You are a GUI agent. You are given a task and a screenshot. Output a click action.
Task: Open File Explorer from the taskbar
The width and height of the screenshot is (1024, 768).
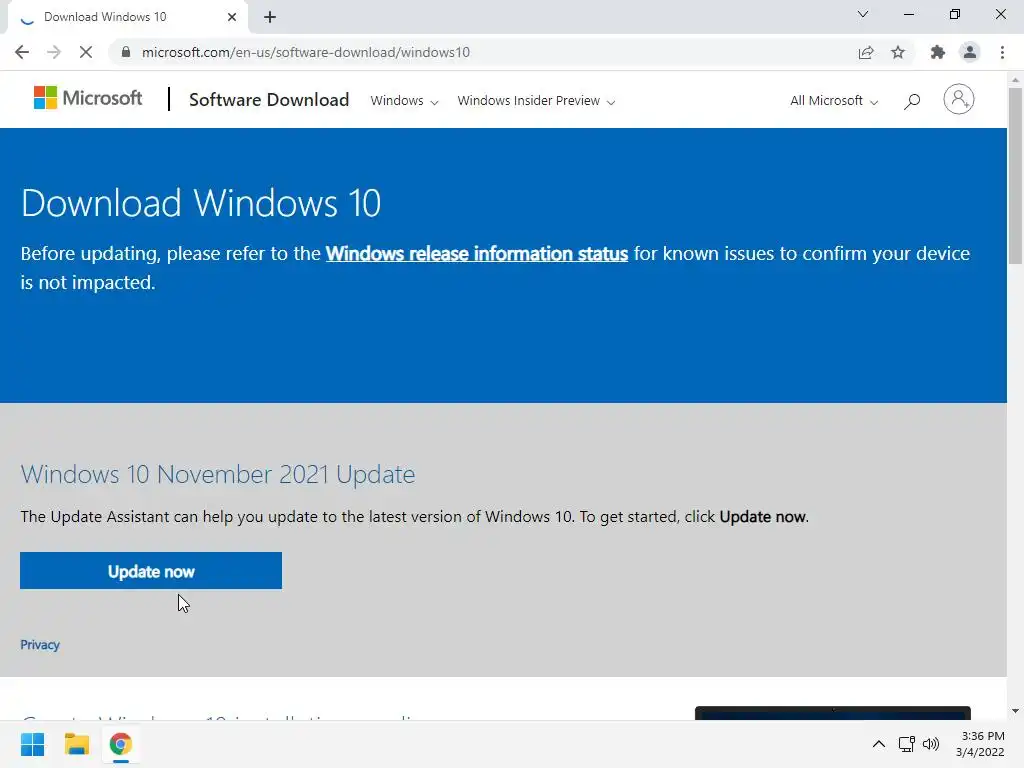[x=76, y=744]
